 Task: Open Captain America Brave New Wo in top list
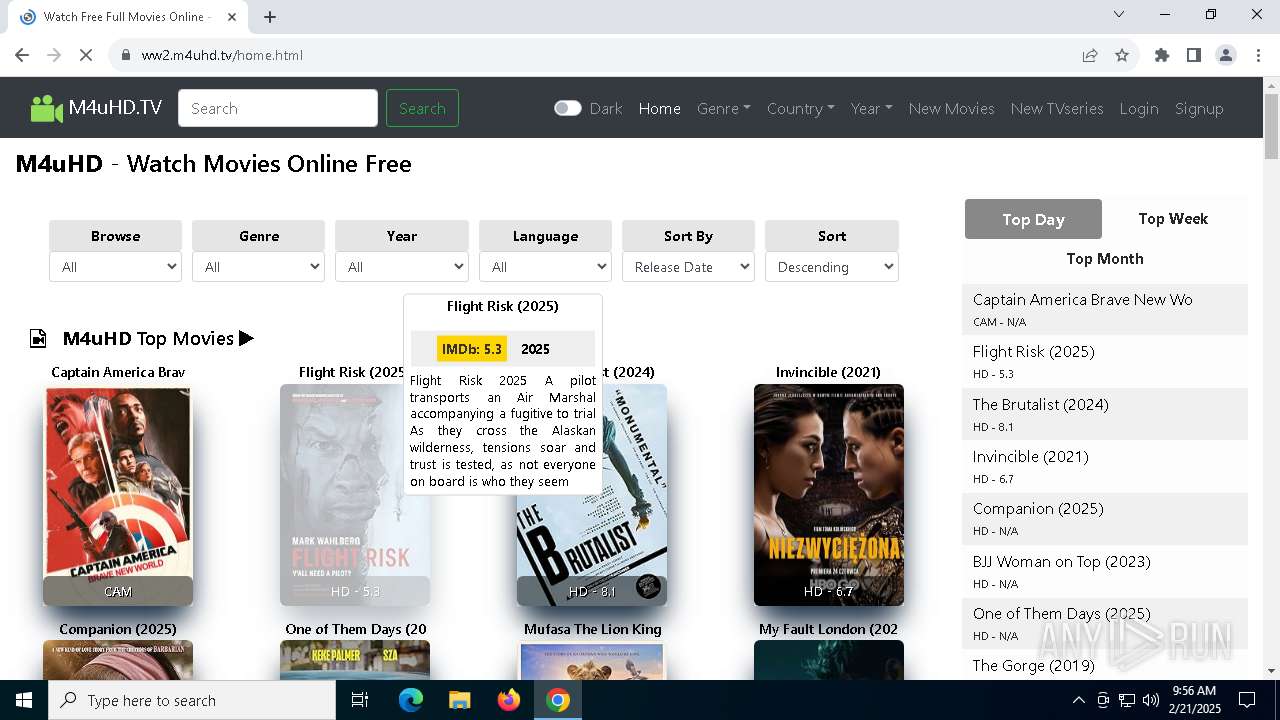pos(1082,299)
